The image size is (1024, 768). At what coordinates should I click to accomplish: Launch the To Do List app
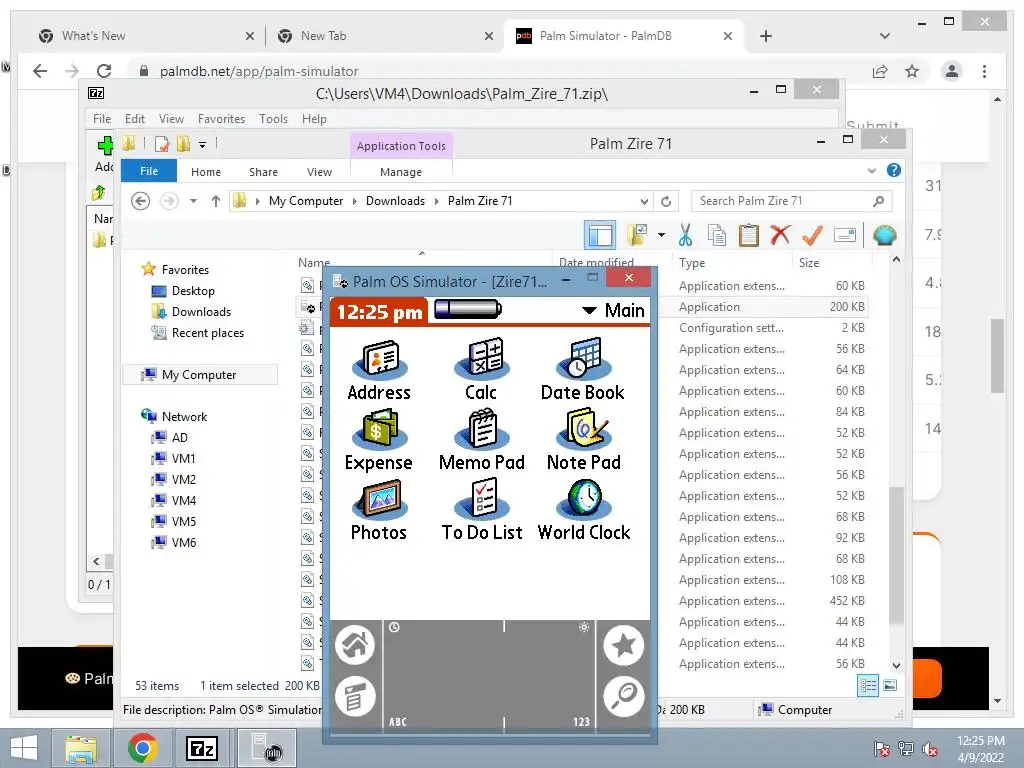482,509
